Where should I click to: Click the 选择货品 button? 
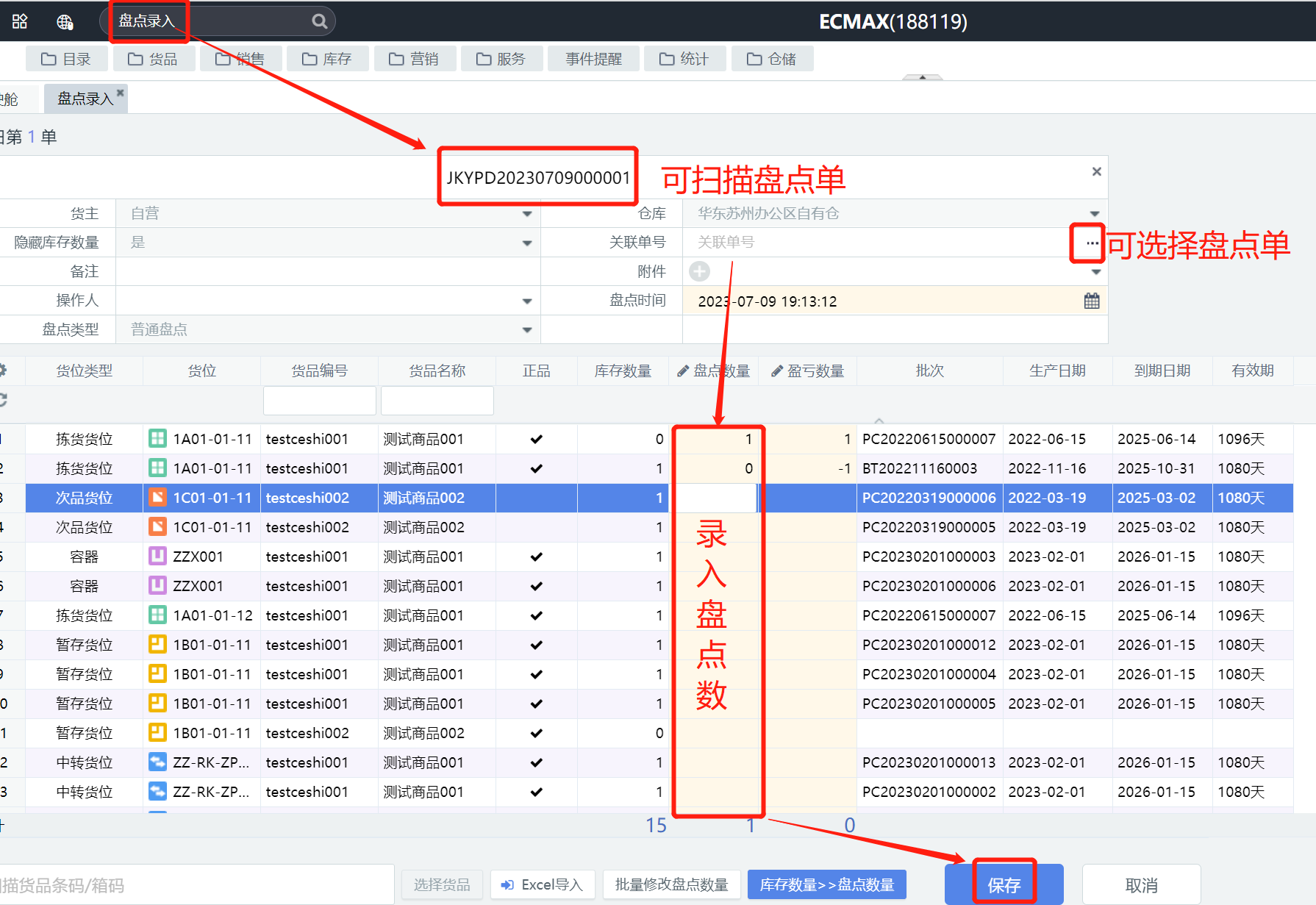click(442, 884)
